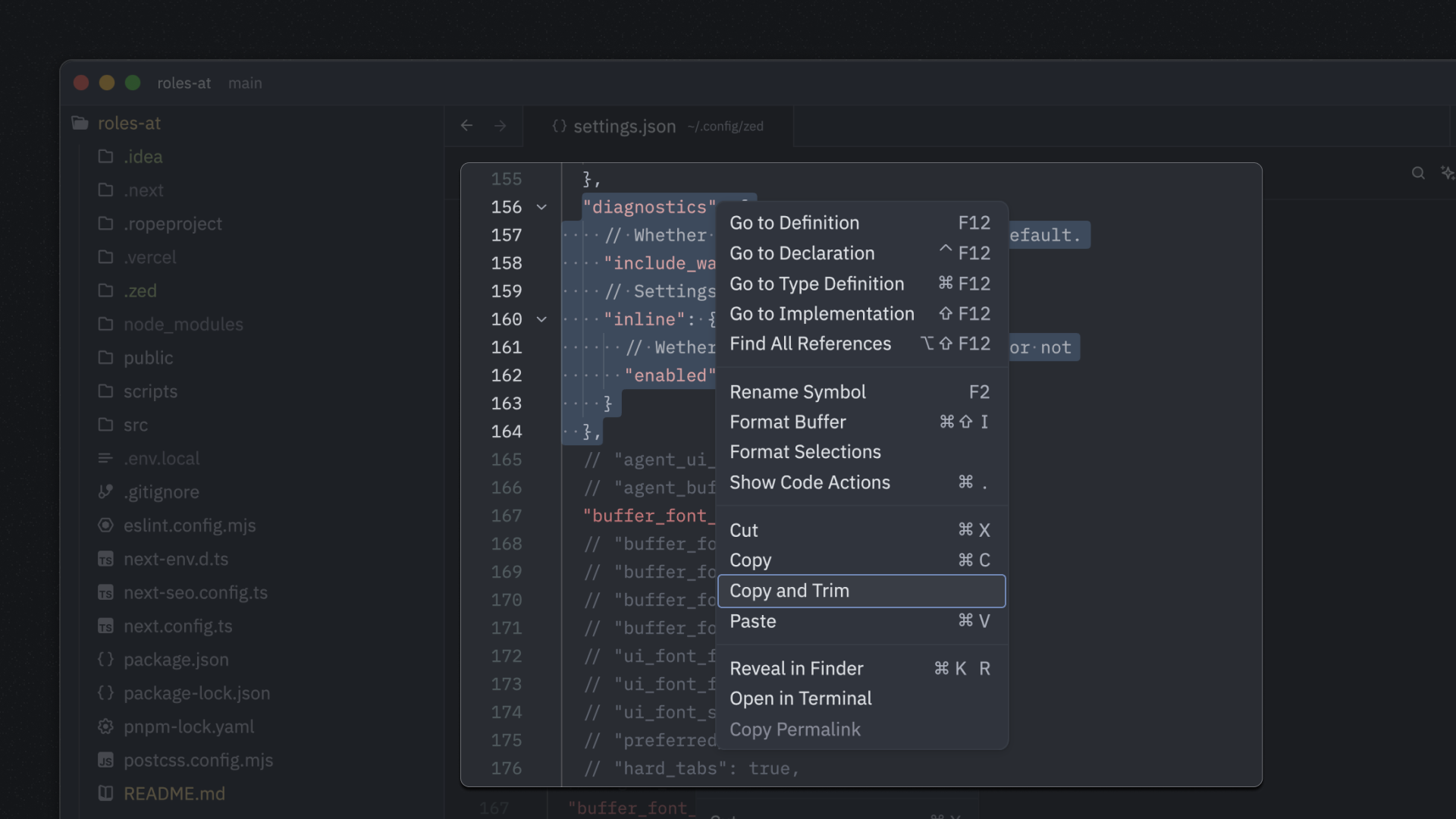
Task: Click the JS icon beside postcss.config.mjs
Action: click(x=106, y=760)
